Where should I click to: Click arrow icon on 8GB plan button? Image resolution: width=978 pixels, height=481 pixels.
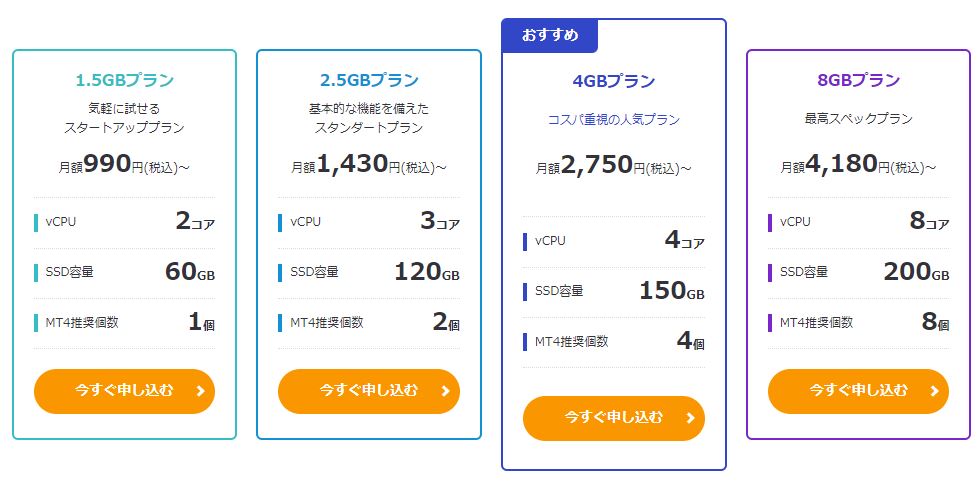[933, 391]
